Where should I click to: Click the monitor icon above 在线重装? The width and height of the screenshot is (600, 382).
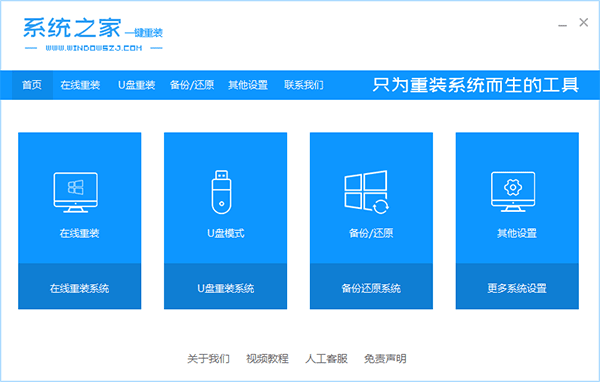(75, 192)
